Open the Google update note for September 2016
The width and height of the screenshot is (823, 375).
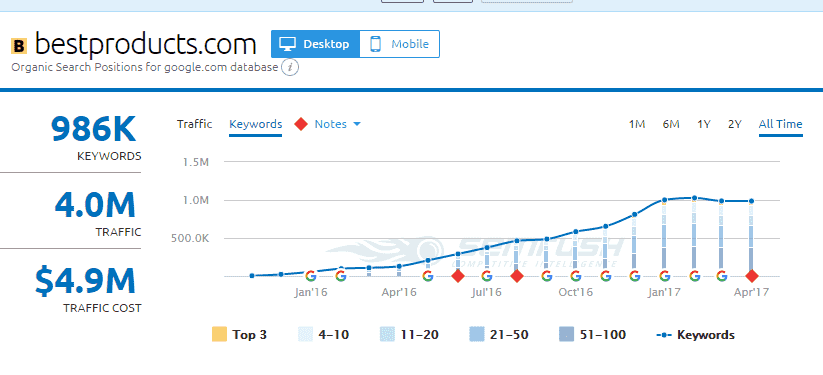[546, 276]
